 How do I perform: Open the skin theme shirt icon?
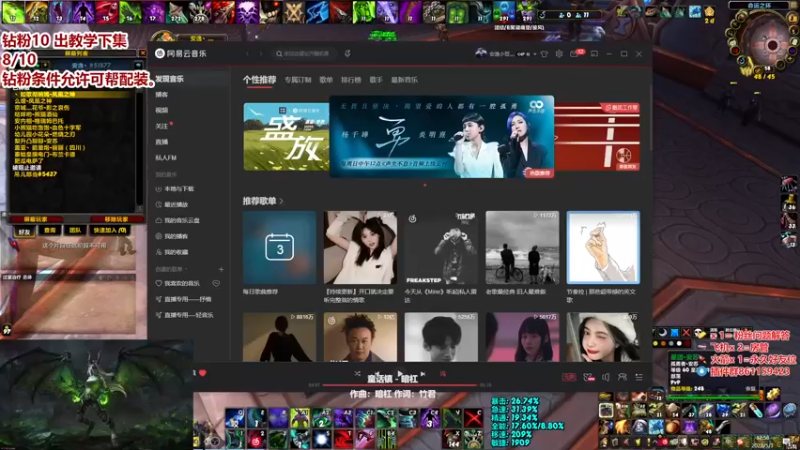coord(544,54)
